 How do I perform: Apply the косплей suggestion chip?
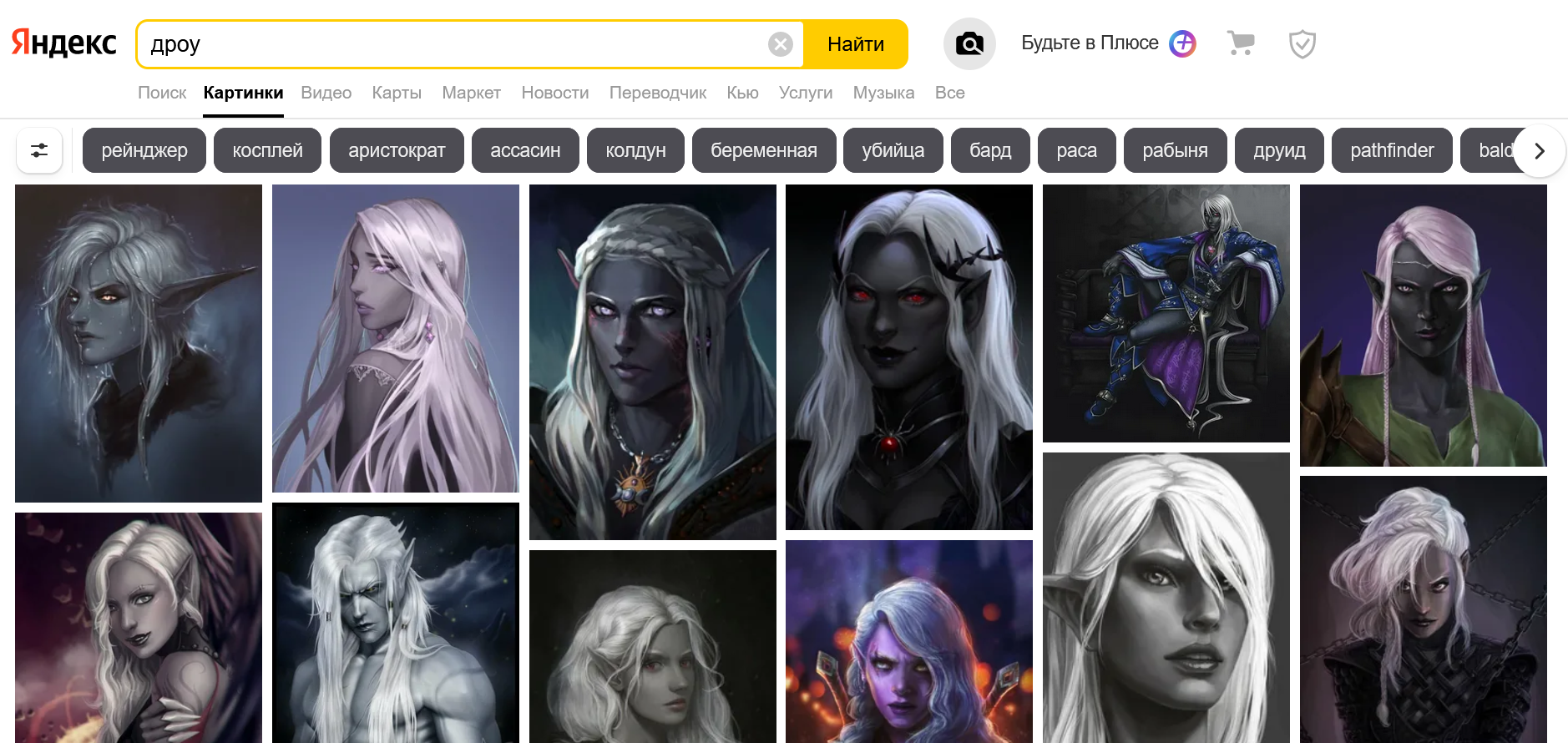267,150
